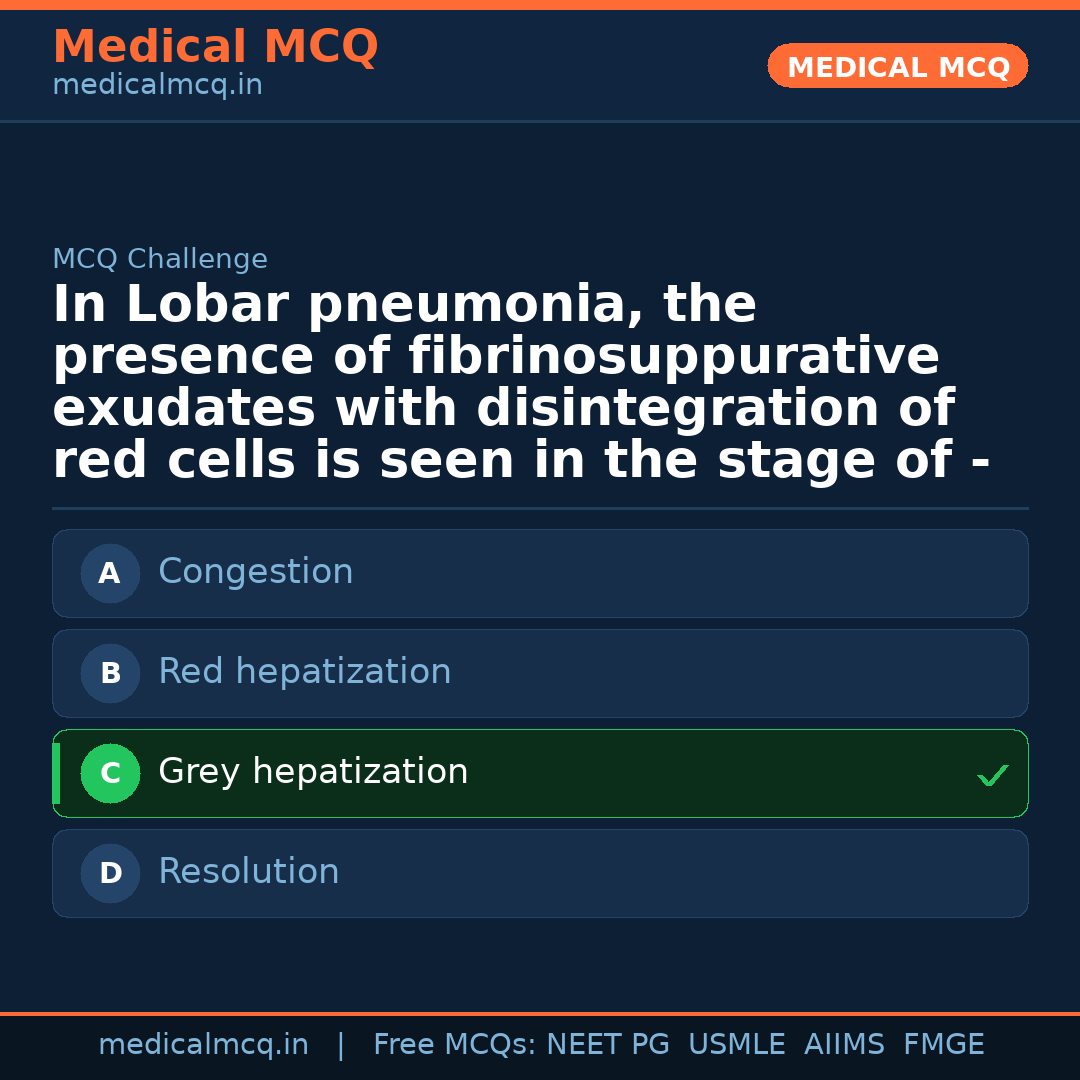Click the Lobar pneumonia question text
Image resolution: width=1080 pixels, height=1080 pixels.
520,382
